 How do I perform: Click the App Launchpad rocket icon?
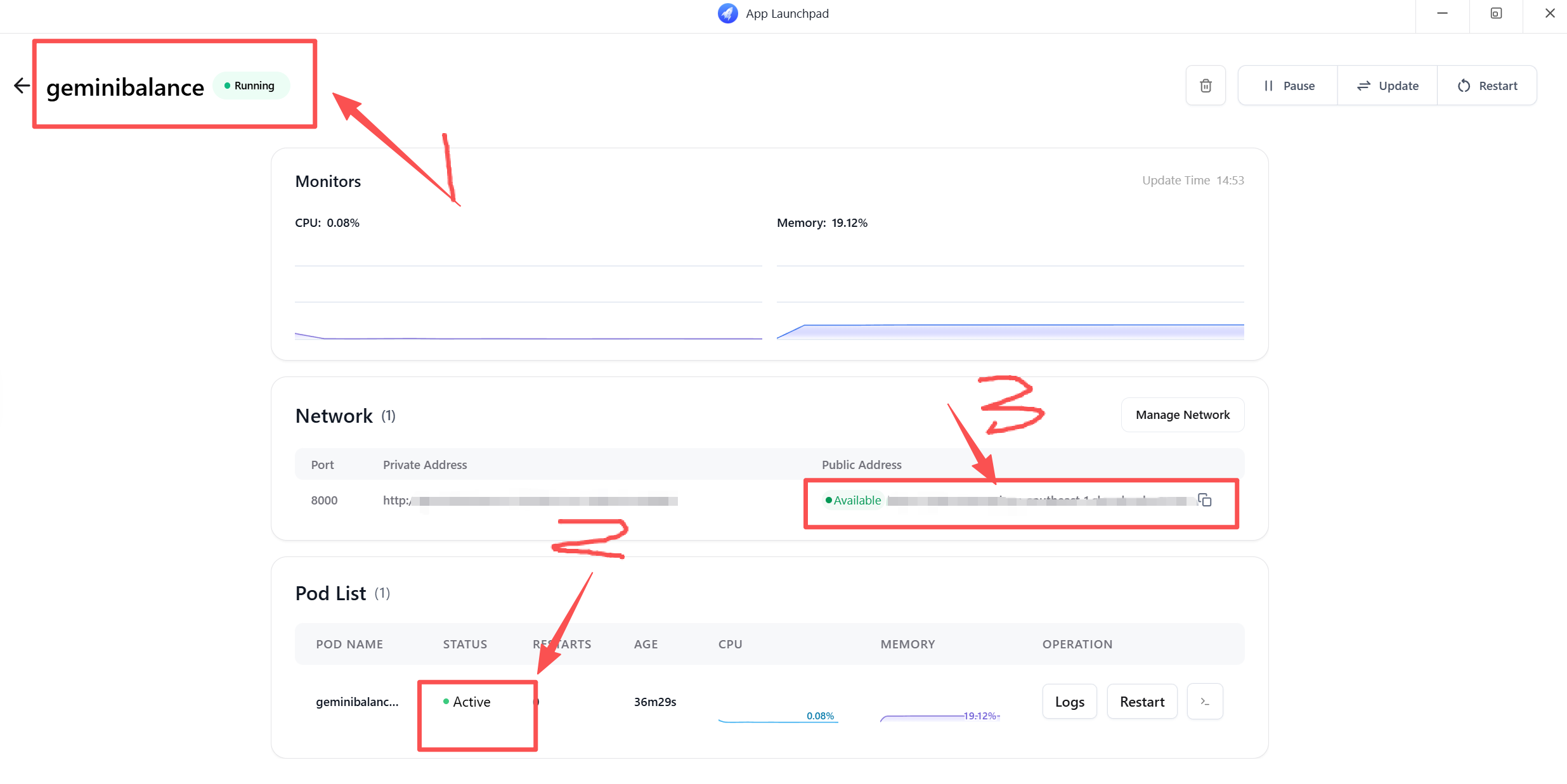tap(727, 13)
